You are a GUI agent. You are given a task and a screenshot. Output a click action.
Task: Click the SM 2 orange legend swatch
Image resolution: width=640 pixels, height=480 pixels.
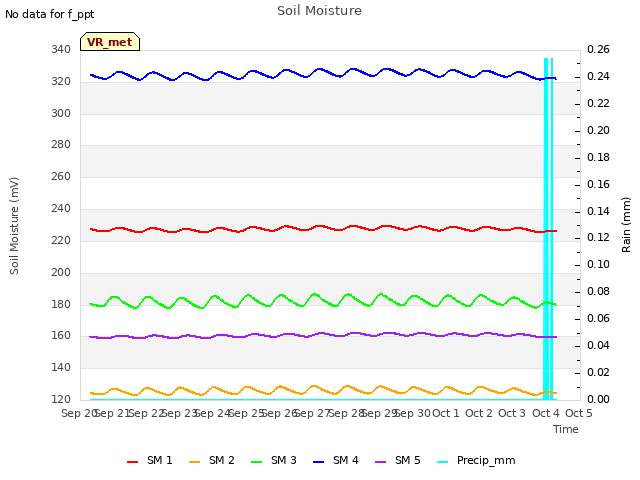(194, 462)
